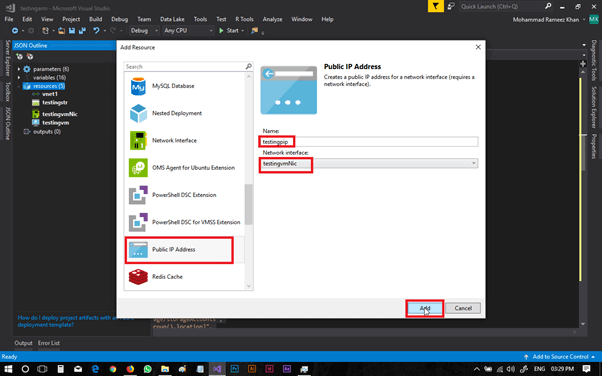The width and height of the screenshot is (602, 376).
Task: Click the notifications filter flag icon
Action: pos(436,6)
